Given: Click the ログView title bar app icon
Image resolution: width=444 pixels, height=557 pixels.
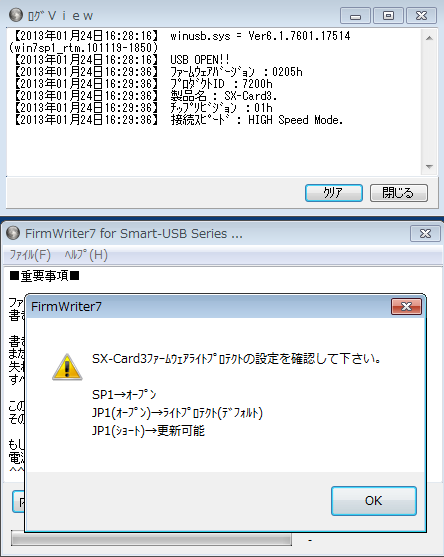Looking at the screenshot, I should point(16,15).
